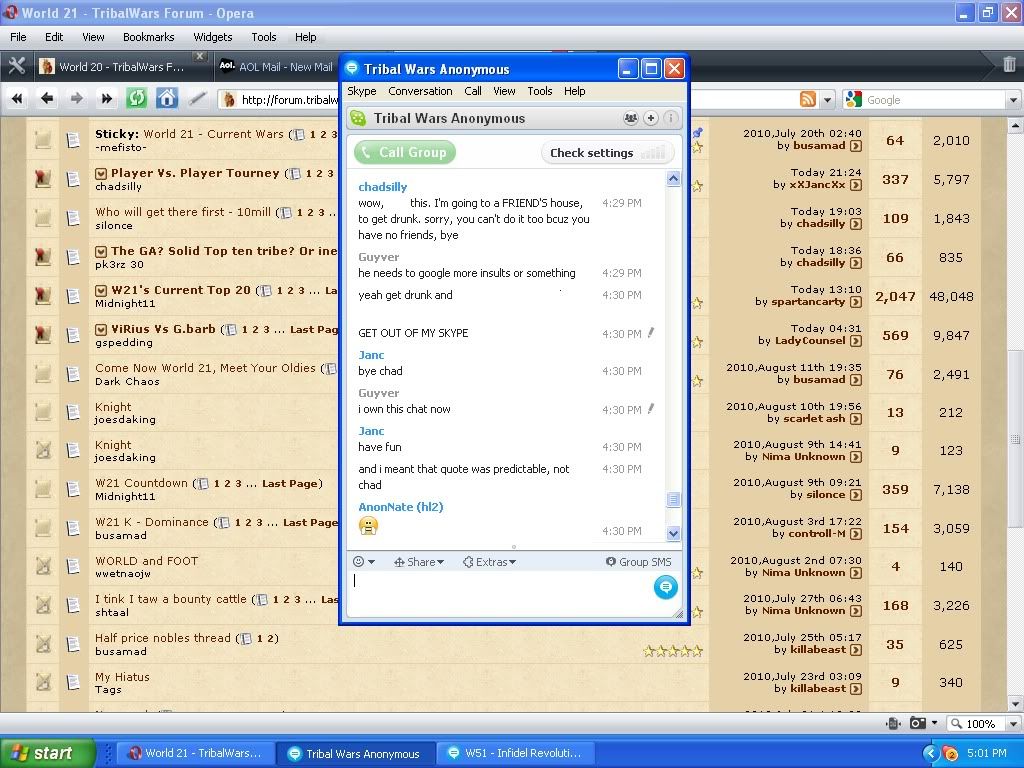Switch to W51 Infidel Revolution taskbar item
This screenshot has height=768, width=1024.
pyautogui.click(x=516, y=753)
